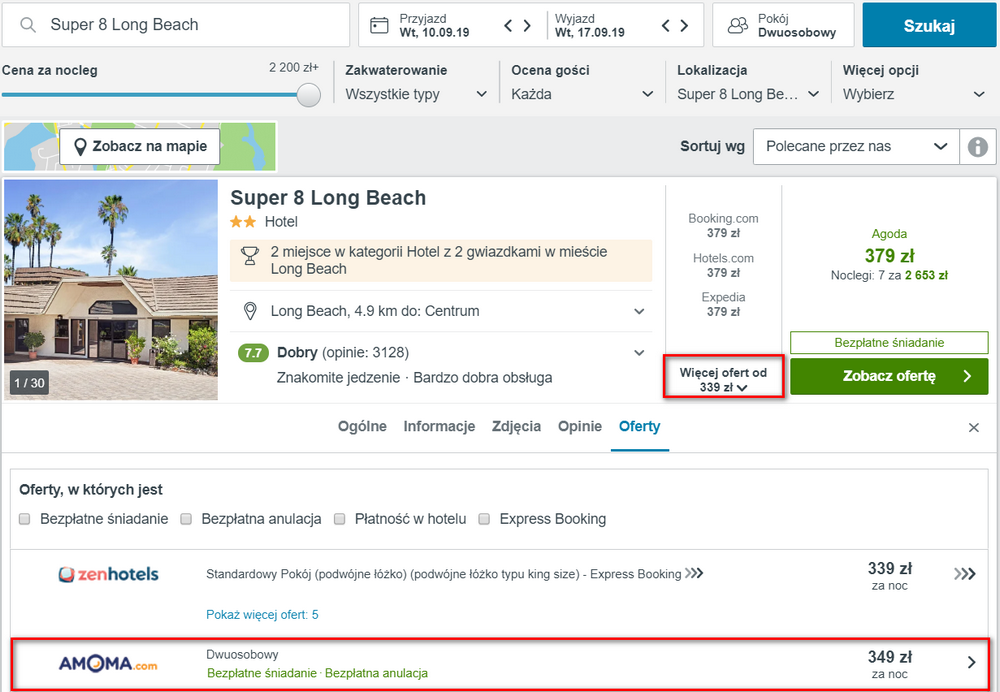The image size is (1000, 692).
Task: Click the guests people icon
Action: coord(738,26)
